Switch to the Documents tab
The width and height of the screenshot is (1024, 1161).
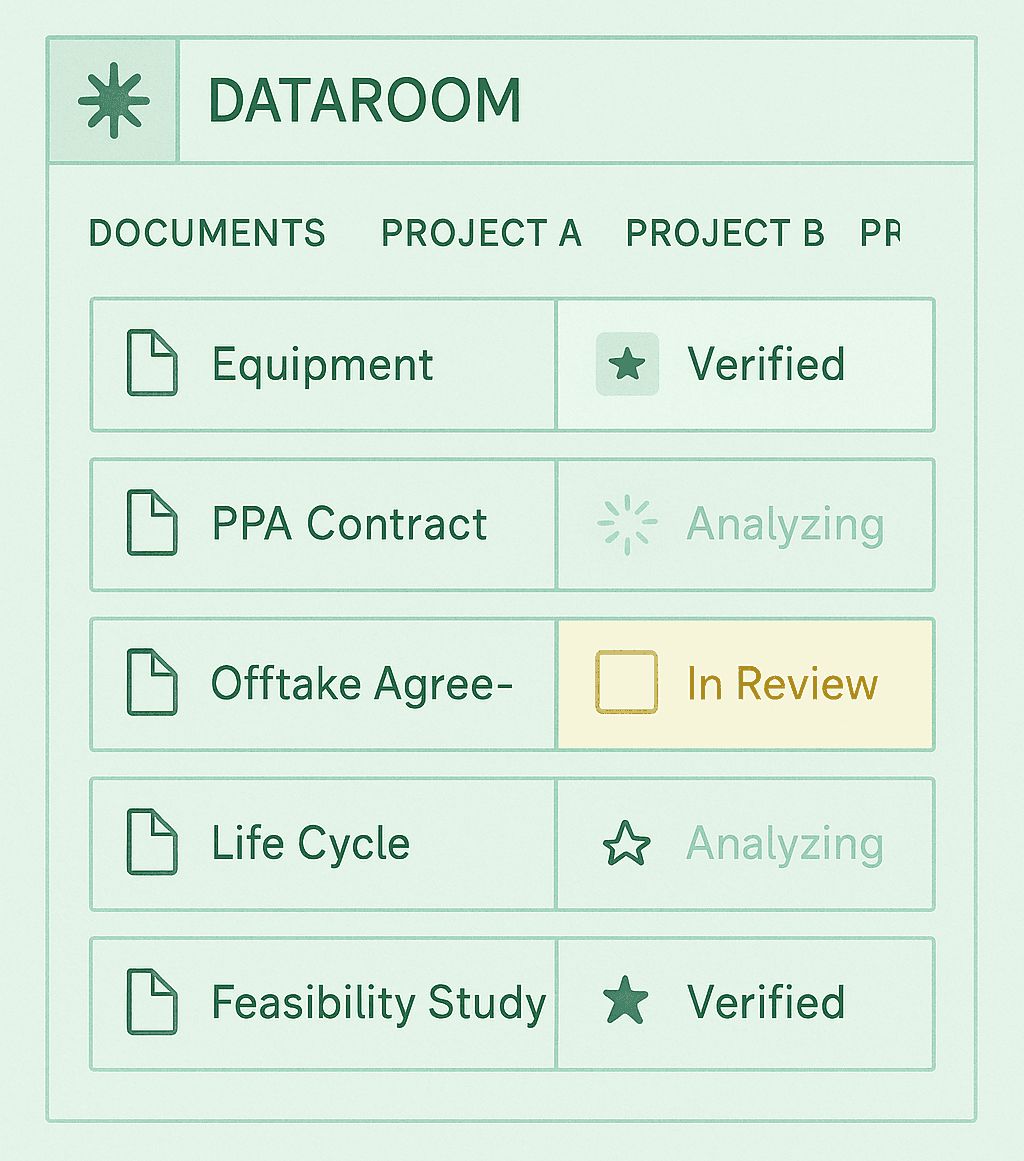coord(207,233)
